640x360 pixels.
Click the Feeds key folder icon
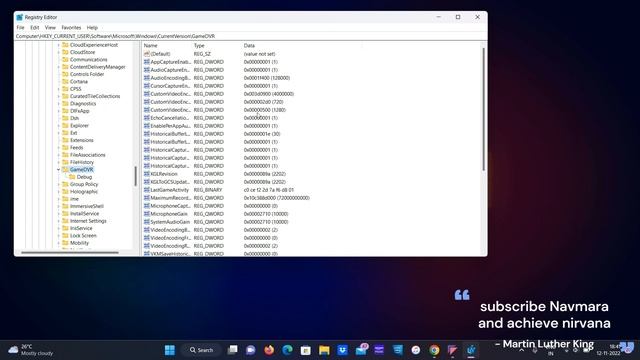coord(65,147)
